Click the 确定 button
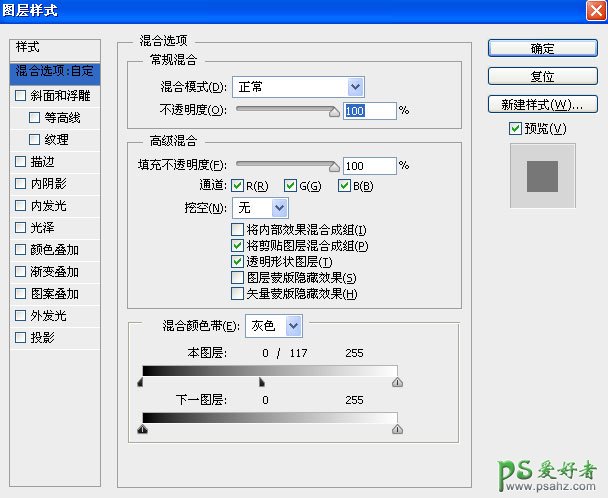608x498 pixels. point(542,48)
